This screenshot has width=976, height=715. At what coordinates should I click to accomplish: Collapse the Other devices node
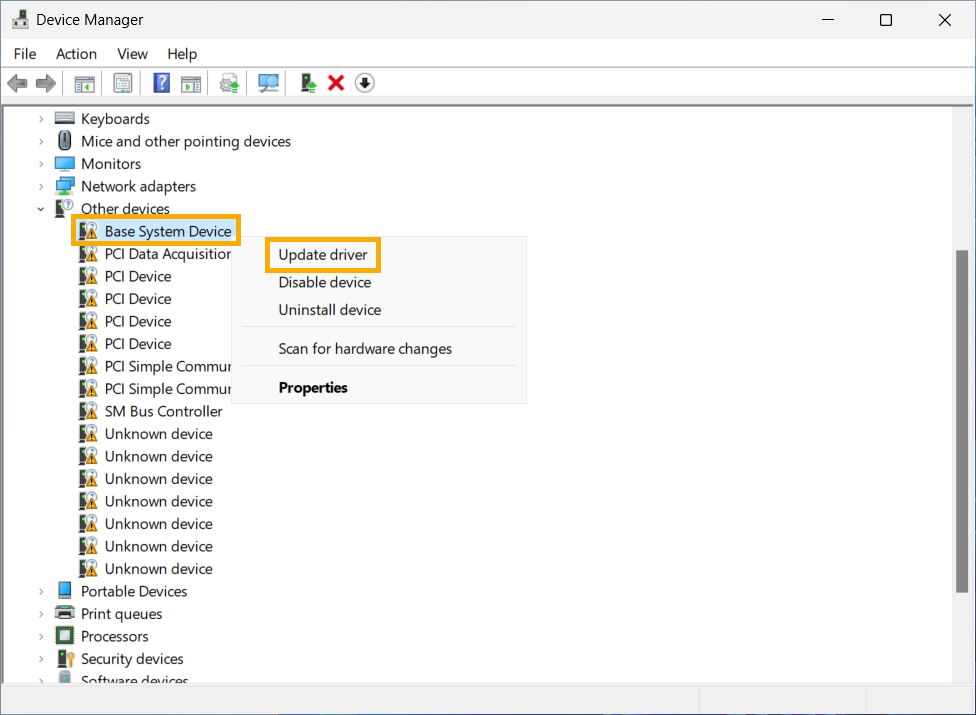click(41, 209)
